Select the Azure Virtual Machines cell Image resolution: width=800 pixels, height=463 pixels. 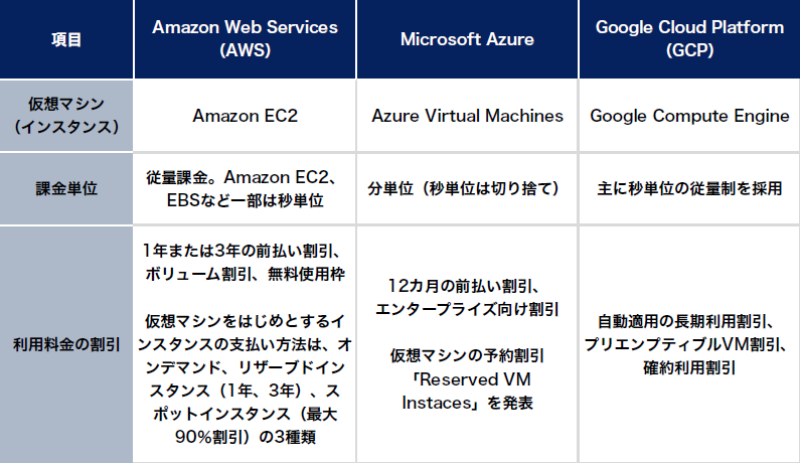tap(466, 116)
